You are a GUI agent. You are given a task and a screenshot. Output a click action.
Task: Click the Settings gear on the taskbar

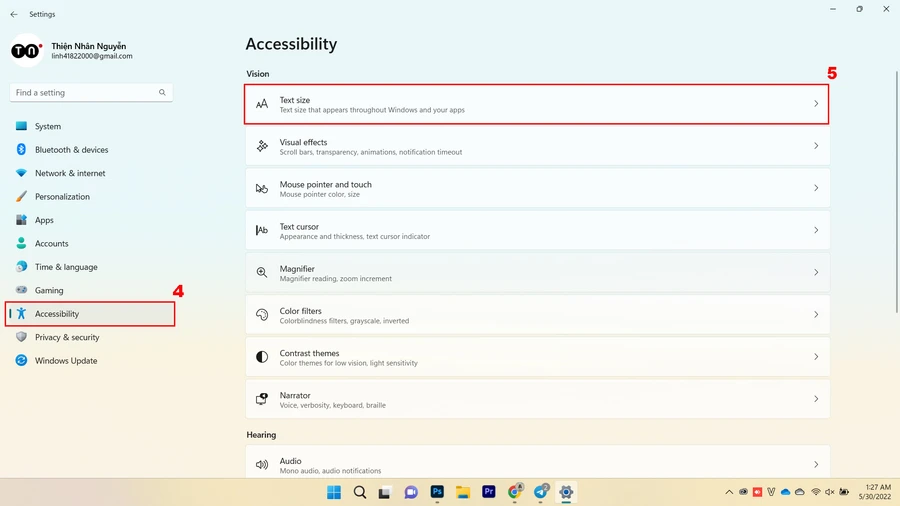tap(566, 492)
